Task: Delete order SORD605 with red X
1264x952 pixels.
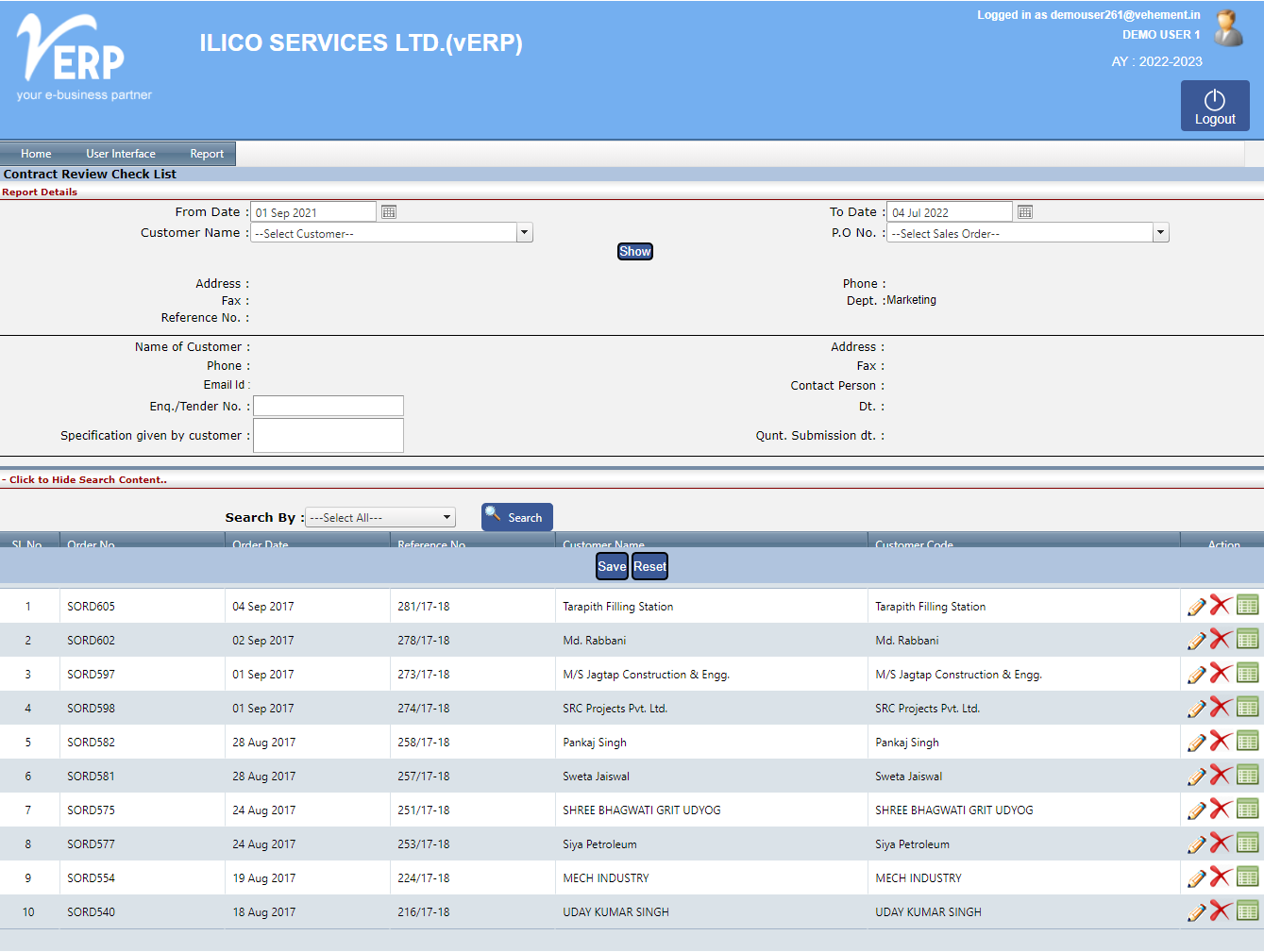Action: click(1222, 606)
